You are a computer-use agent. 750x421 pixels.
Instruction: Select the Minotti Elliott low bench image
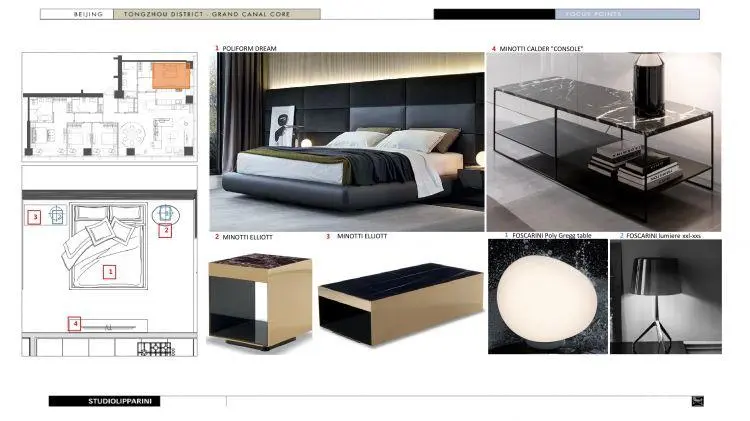397,299
